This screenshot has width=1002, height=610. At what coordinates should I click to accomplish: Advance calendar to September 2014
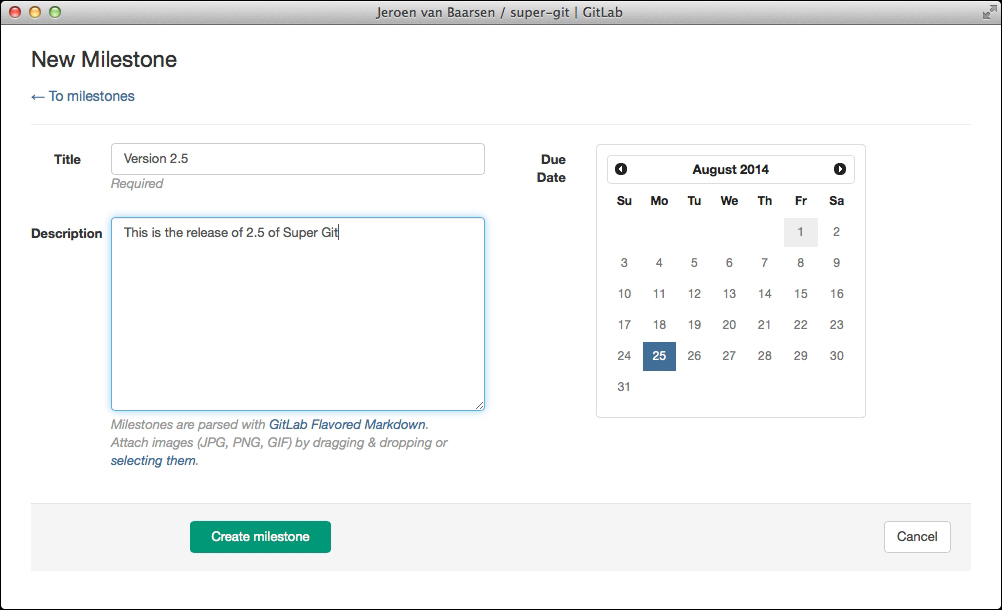[x=838, y=168]
